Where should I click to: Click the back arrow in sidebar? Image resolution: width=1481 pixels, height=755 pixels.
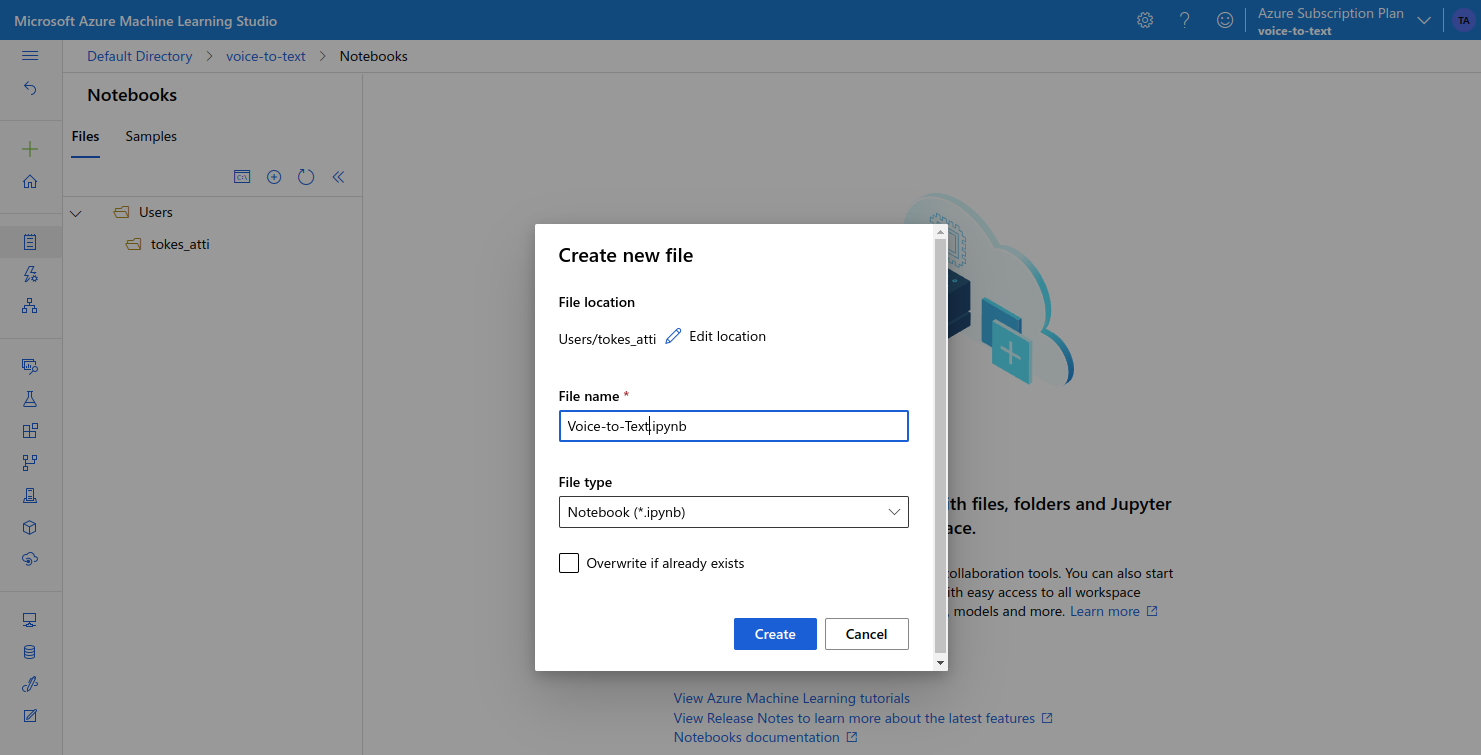(30, 89)
